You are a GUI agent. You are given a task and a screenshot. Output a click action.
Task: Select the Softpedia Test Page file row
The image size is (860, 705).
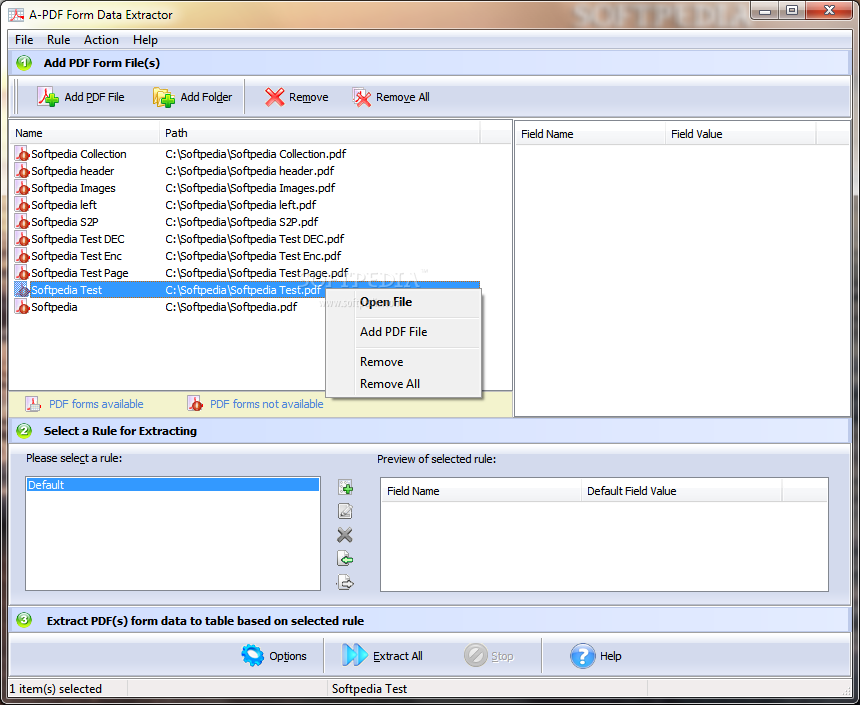[247, 273]
